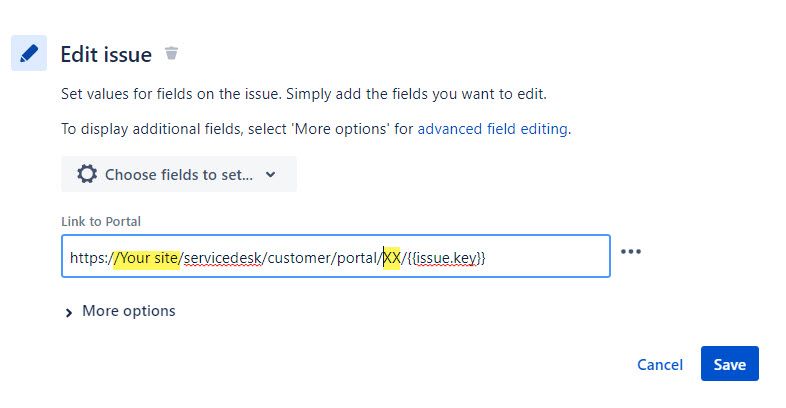Open the Choose fields to set dropdown
This screenshot has height=408, width=786.
click(178, 174)
